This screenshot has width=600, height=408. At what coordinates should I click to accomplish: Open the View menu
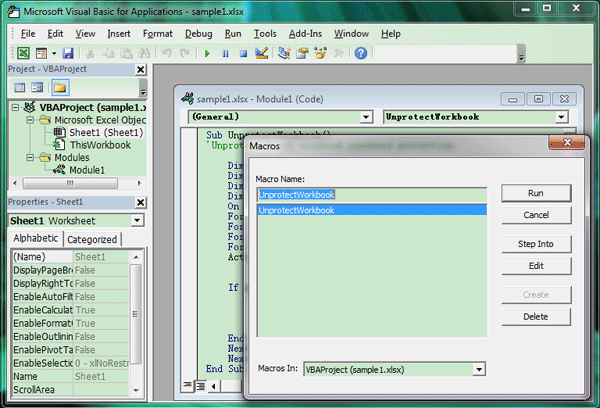[x=85, y=34]
